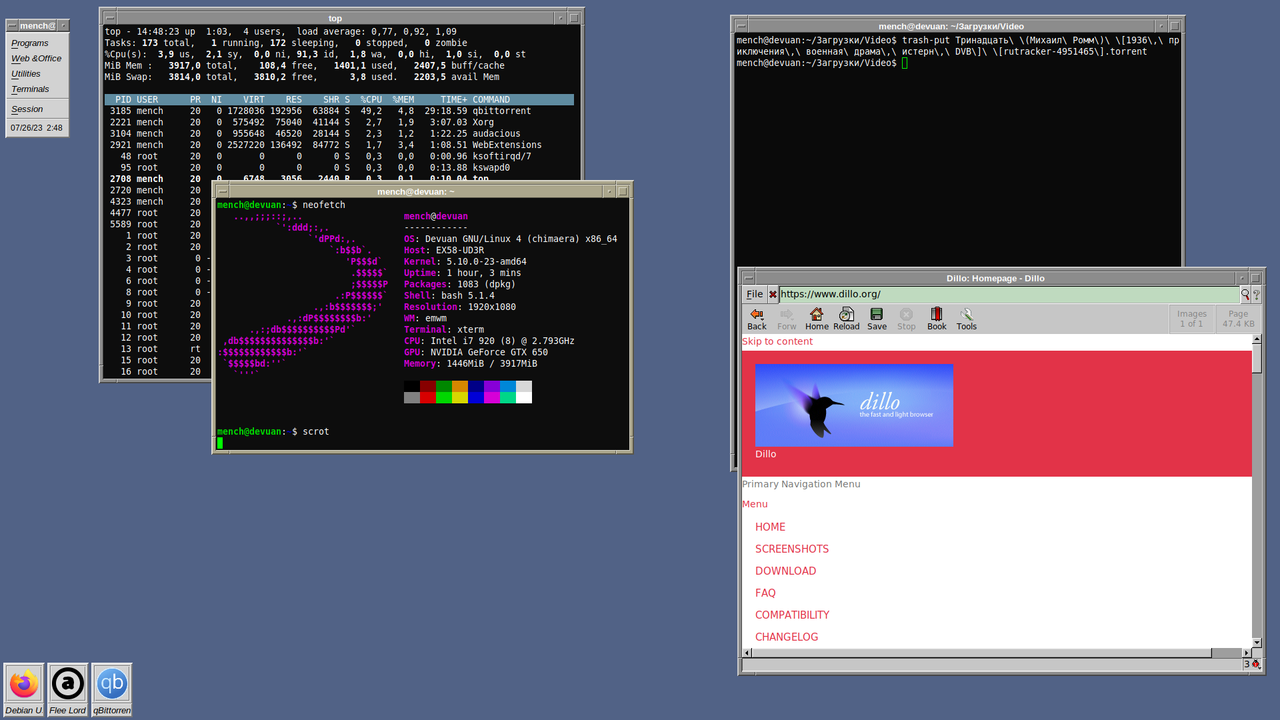Open the SCREENSHOTS link

[792, 549]
